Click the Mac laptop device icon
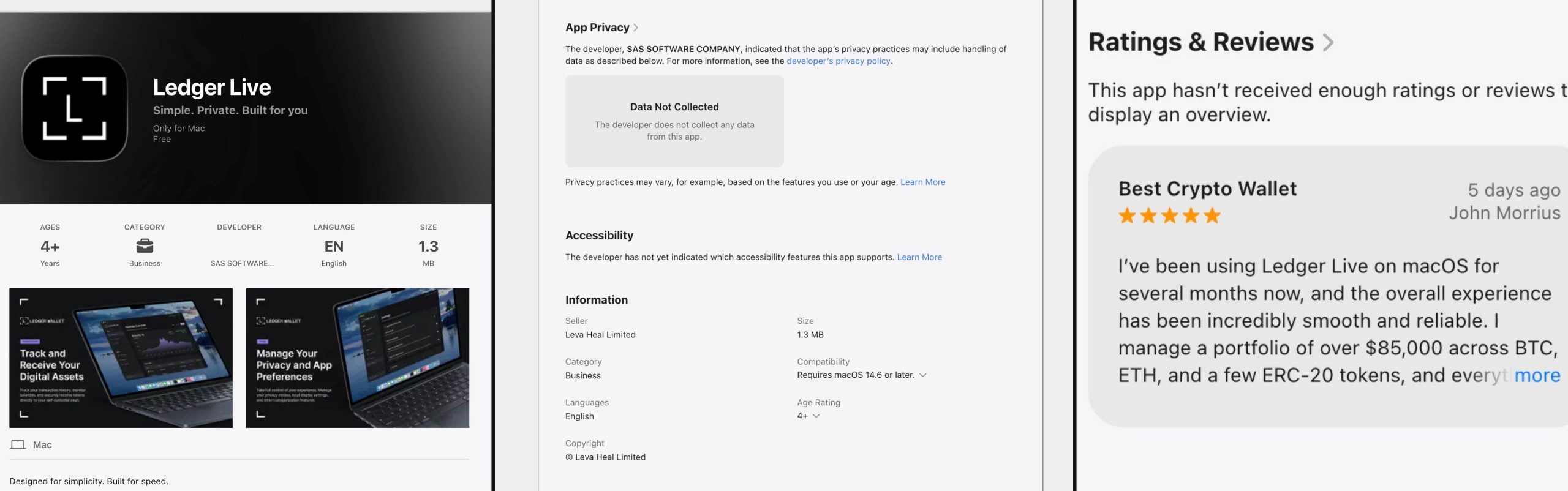1568x491 pixels. click(18, 444)
